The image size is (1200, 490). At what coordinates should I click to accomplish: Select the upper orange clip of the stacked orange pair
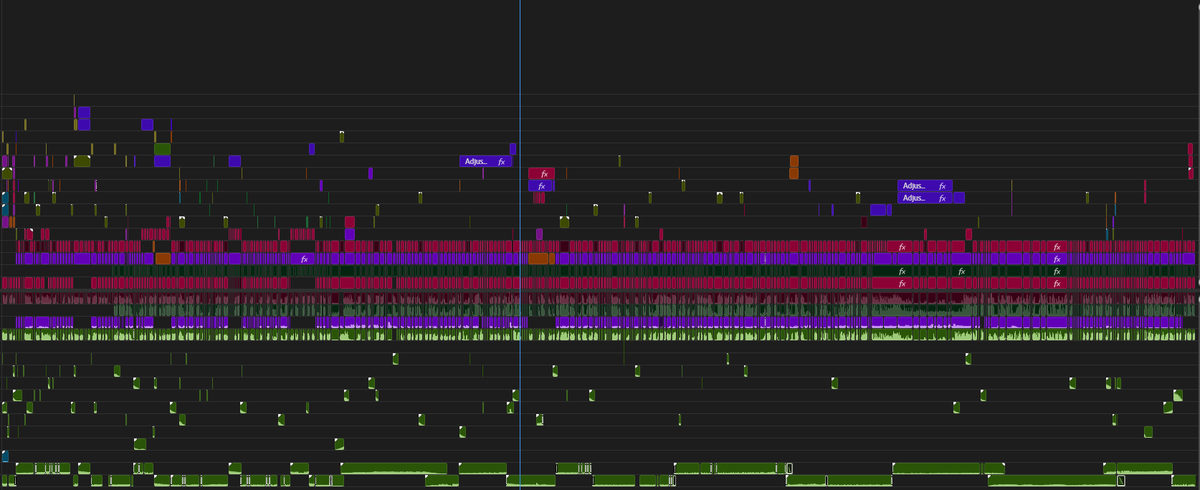pyautogui.click(x=794, y=161)
